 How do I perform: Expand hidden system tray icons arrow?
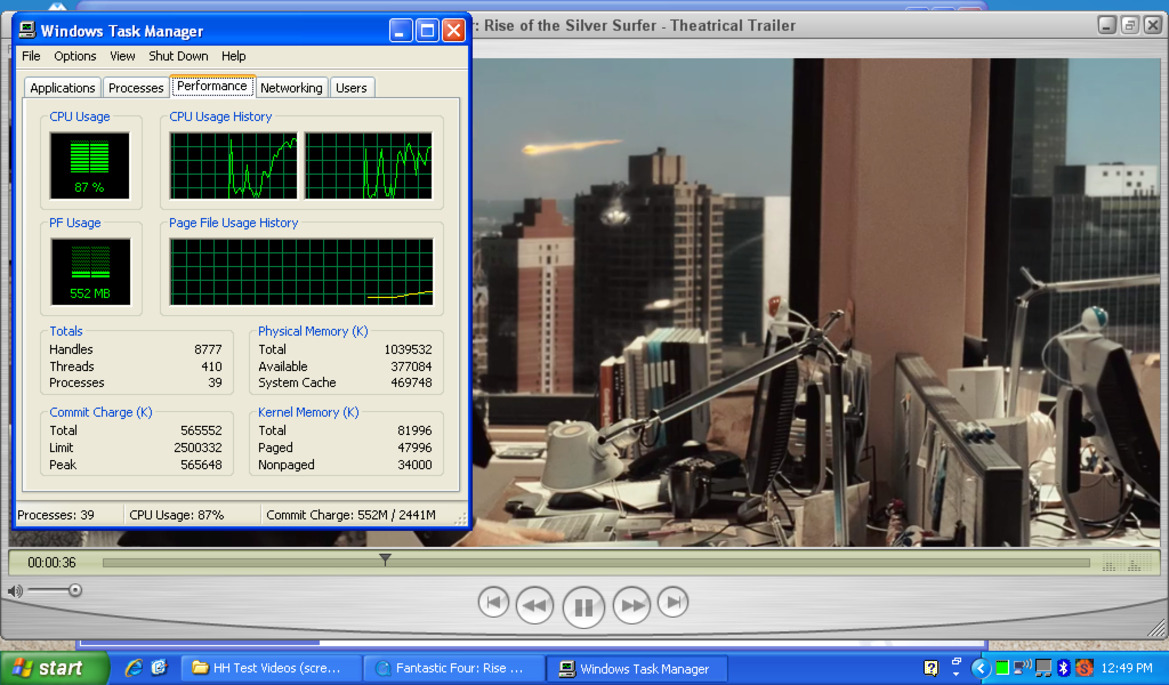980,668
